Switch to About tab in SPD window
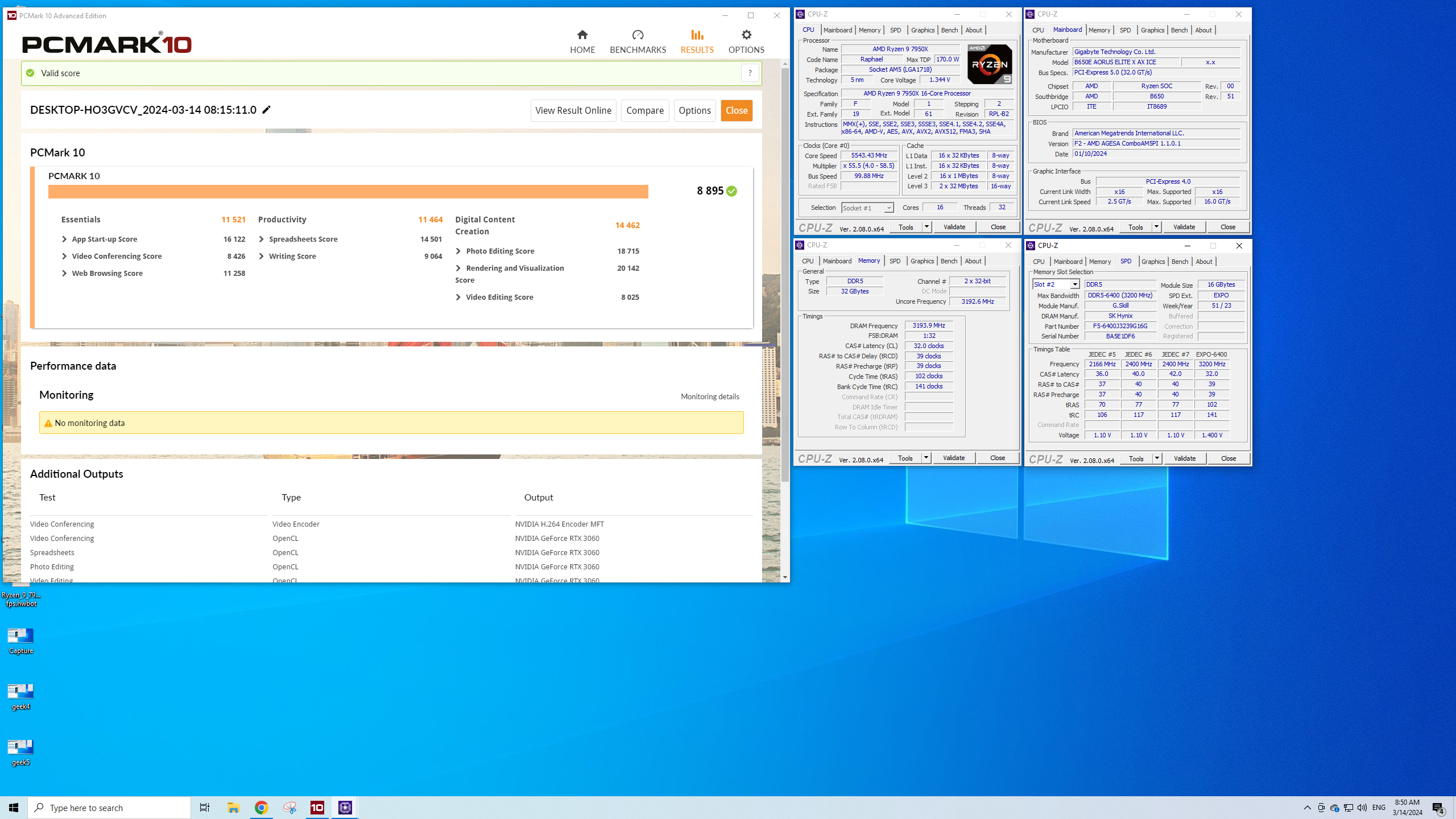 [1203, 262]
